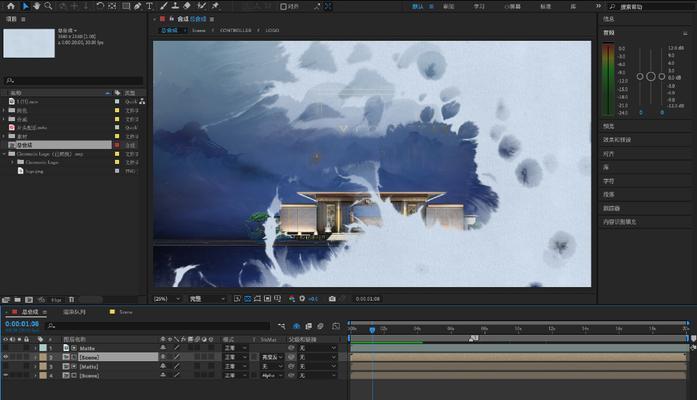Select the Default workspace tab
The width and height of the screenshot is (697, 400).
(x=418, y=6)
